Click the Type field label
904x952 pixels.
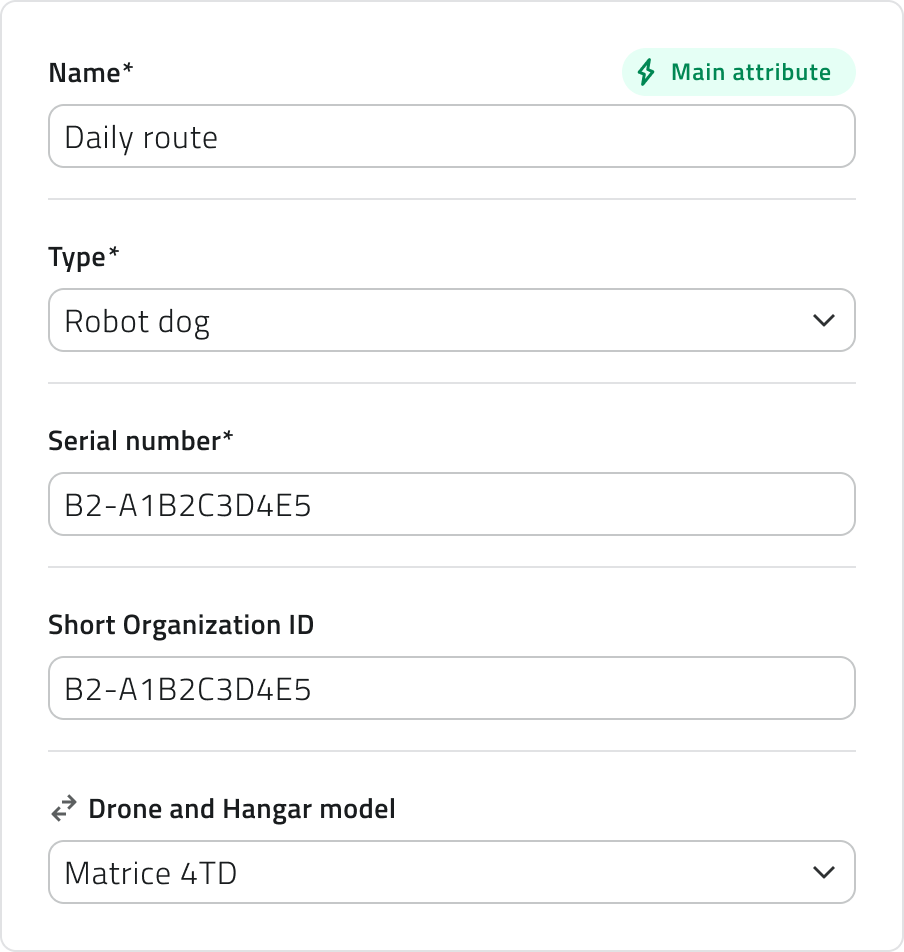click(83, 257)
